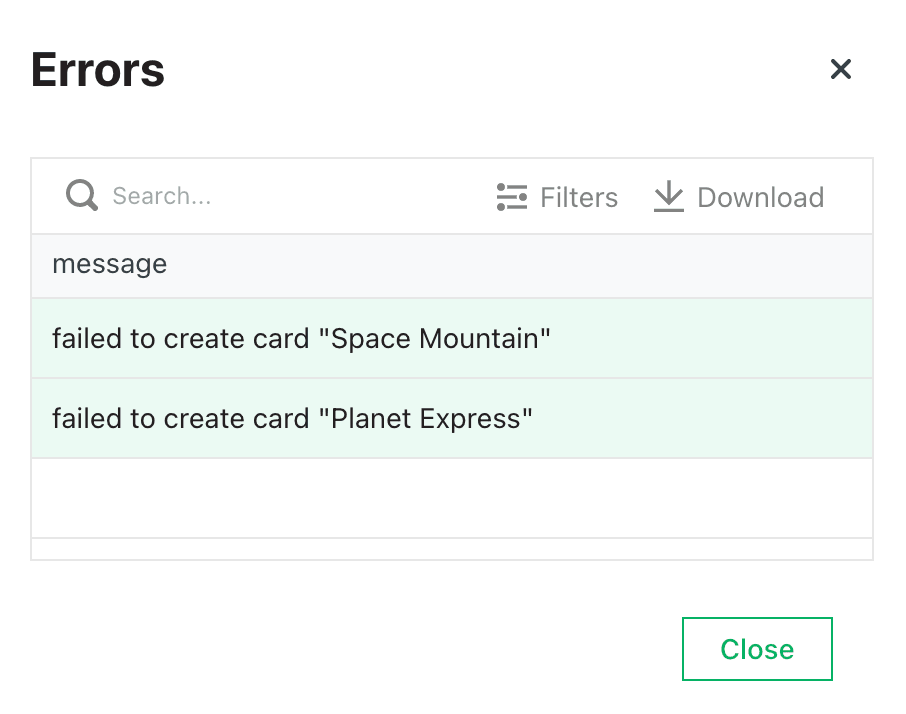The image size is (906, 714).
Task: Open the Filters options label
Action: [x=579, y=197]
